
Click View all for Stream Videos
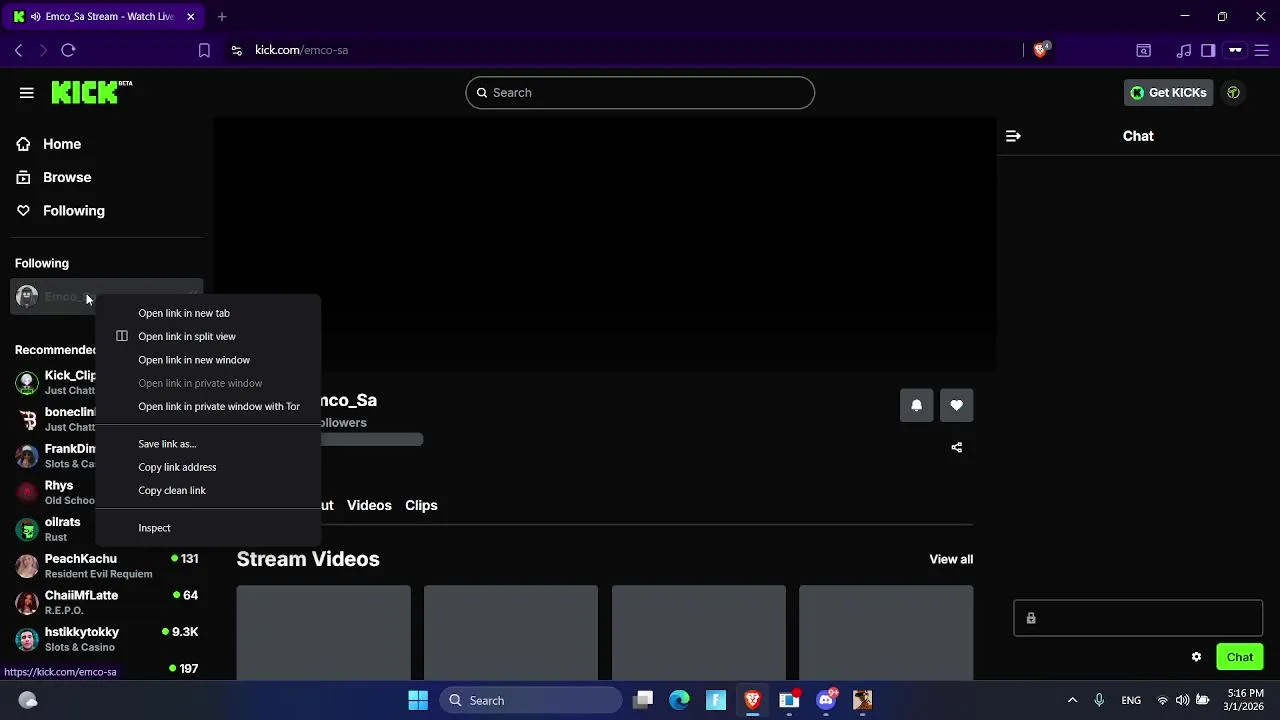click(951, 559)
